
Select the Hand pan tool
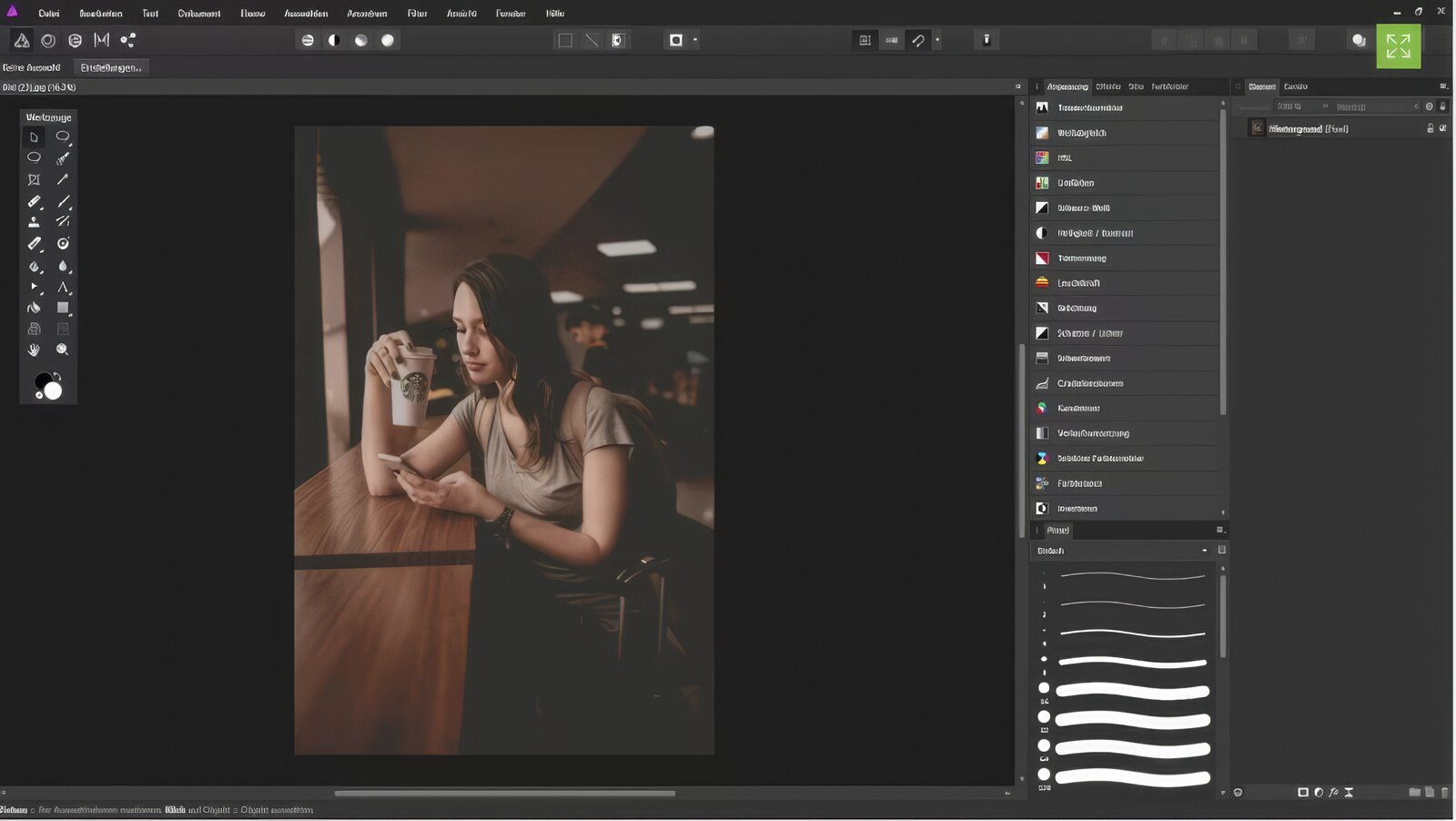click(34, 350)
